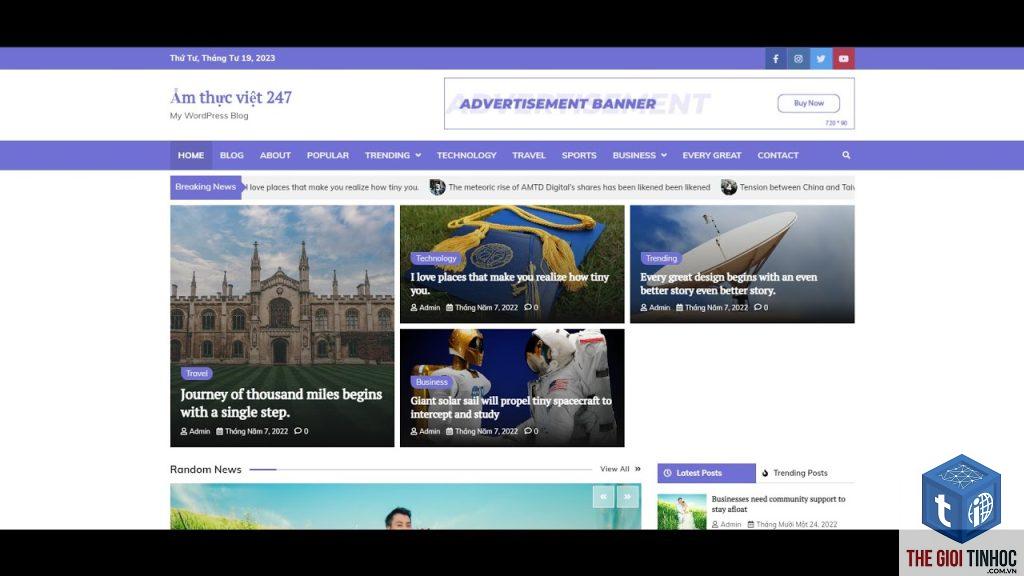Go to previous slide in Random News

coord(603,496)
